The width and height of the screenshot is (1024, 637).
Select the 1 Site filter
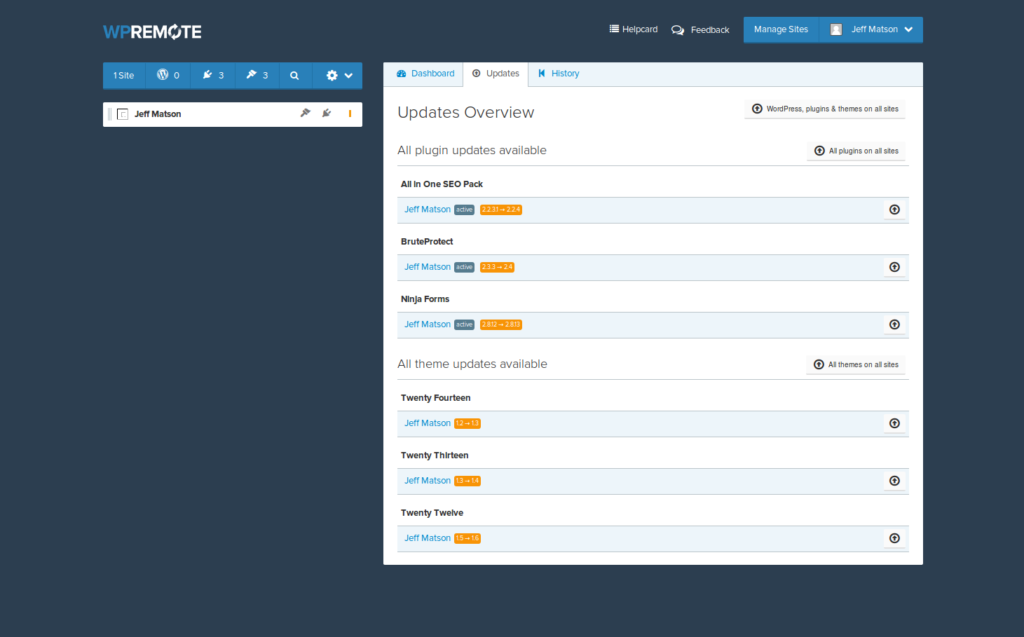[x=123, y=75]
